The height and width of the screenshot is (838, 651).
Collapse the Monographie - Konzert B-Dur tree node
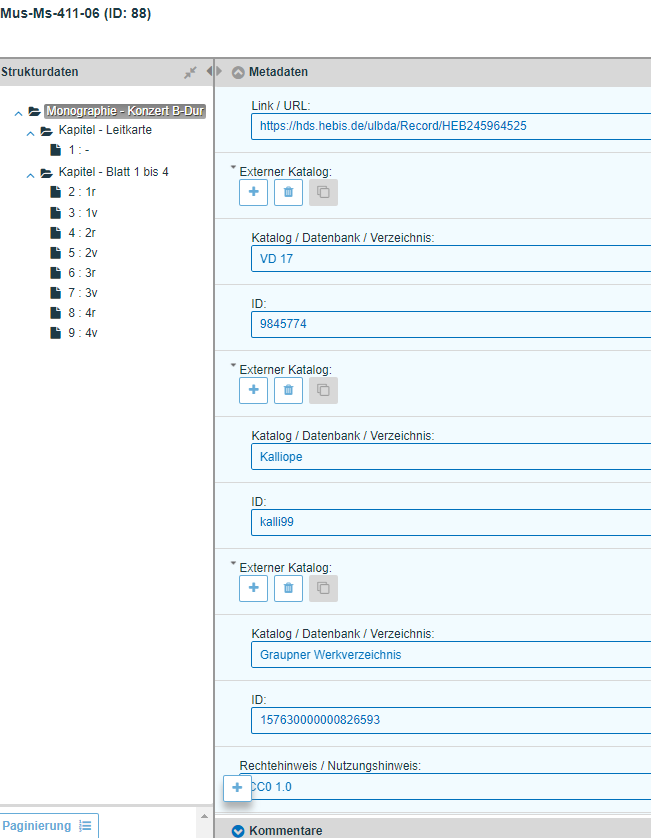[x=18, y=112]
